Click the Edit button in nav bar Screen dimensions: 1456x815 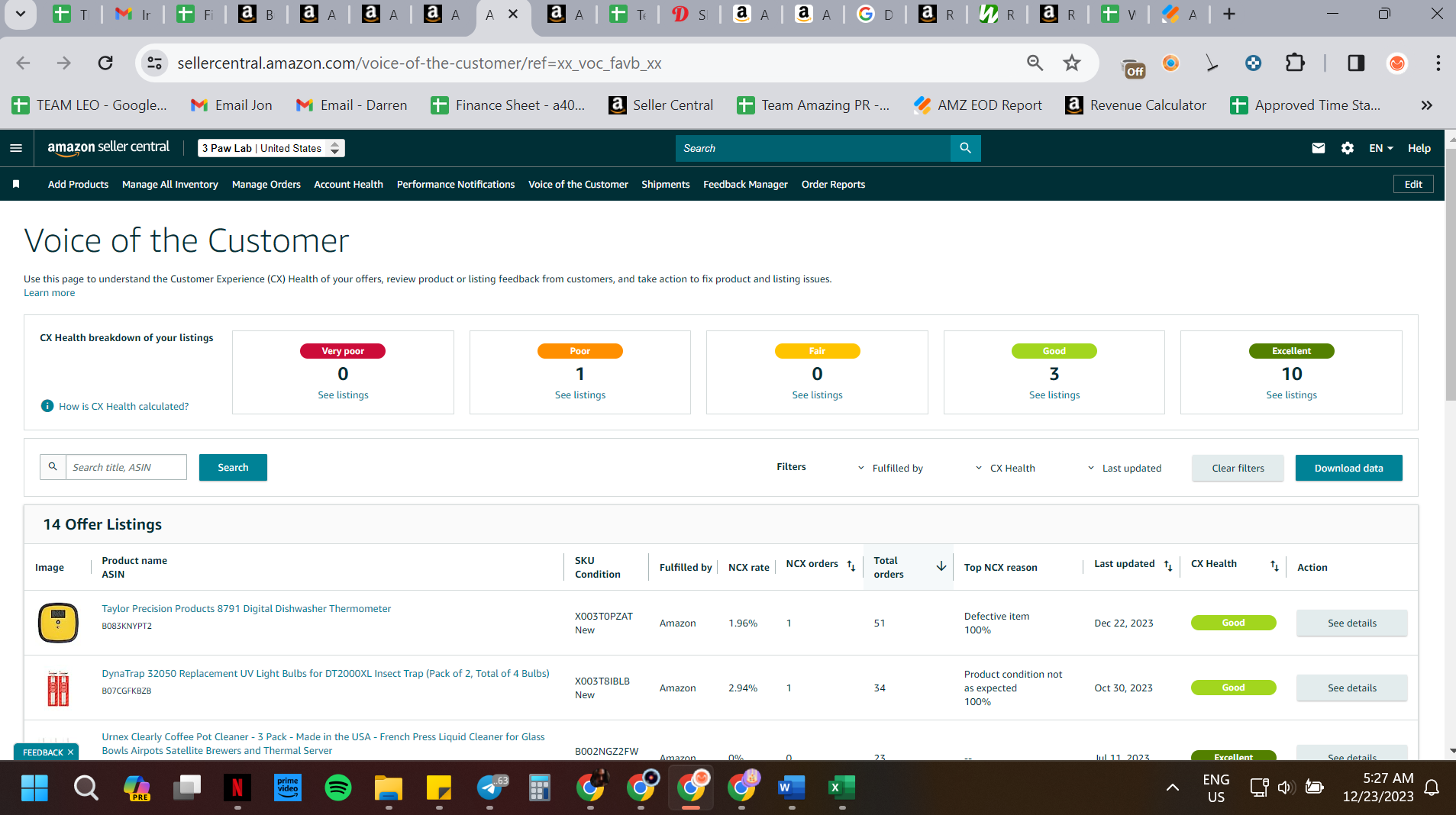1413,184
